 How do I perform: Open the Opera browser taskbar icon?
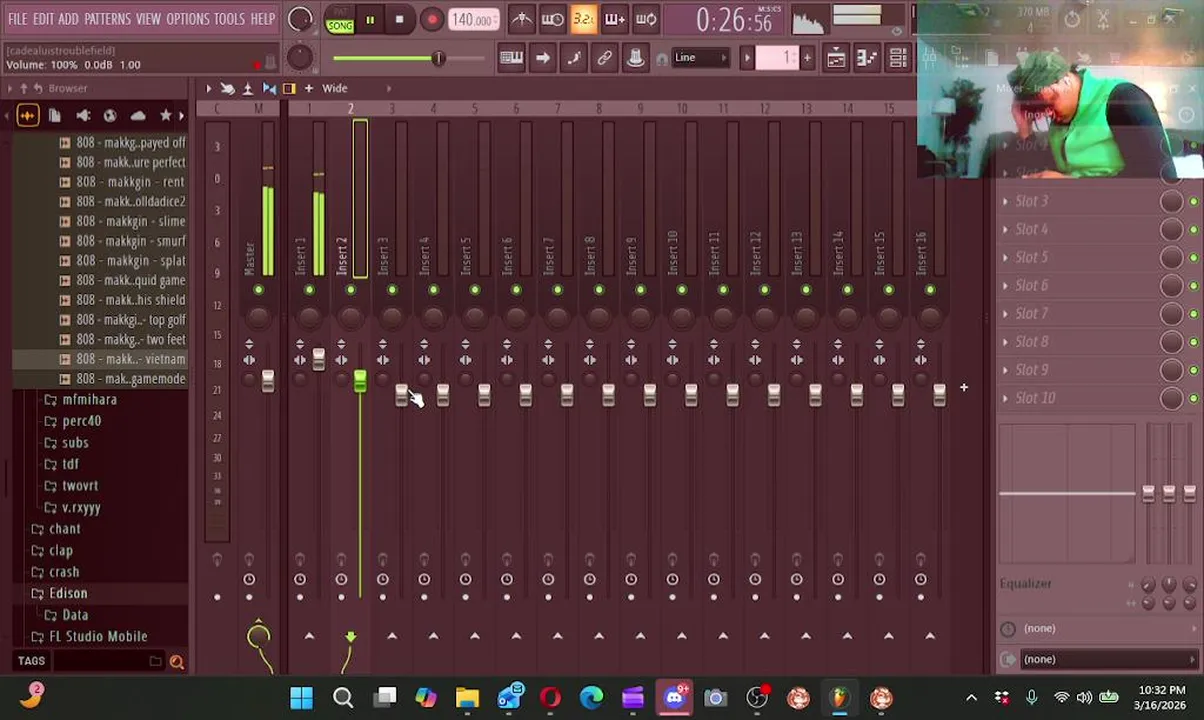point(550,697)
